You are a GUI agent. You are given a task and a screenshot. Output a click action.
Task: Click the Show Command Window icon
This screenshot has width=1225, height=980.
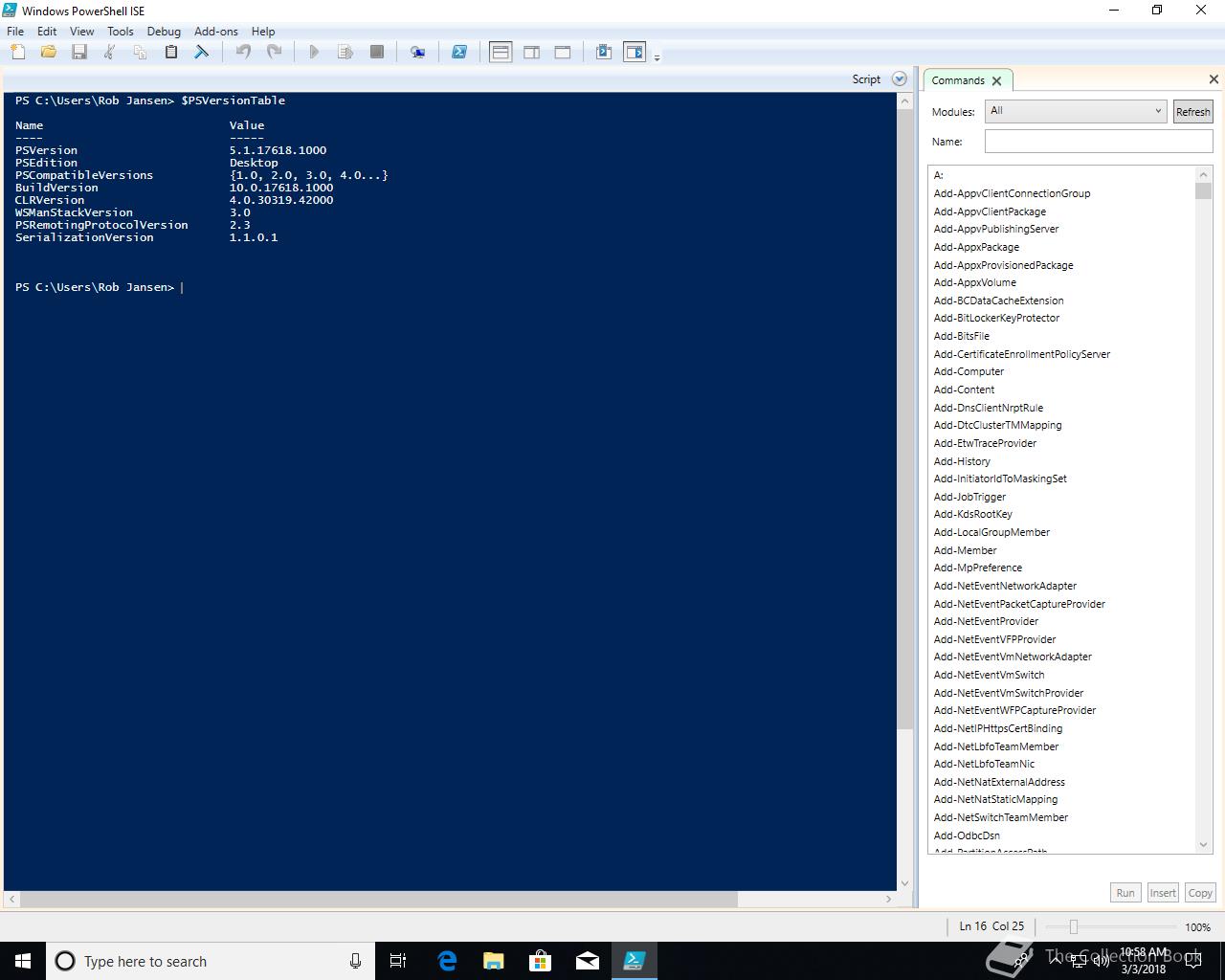604,52
